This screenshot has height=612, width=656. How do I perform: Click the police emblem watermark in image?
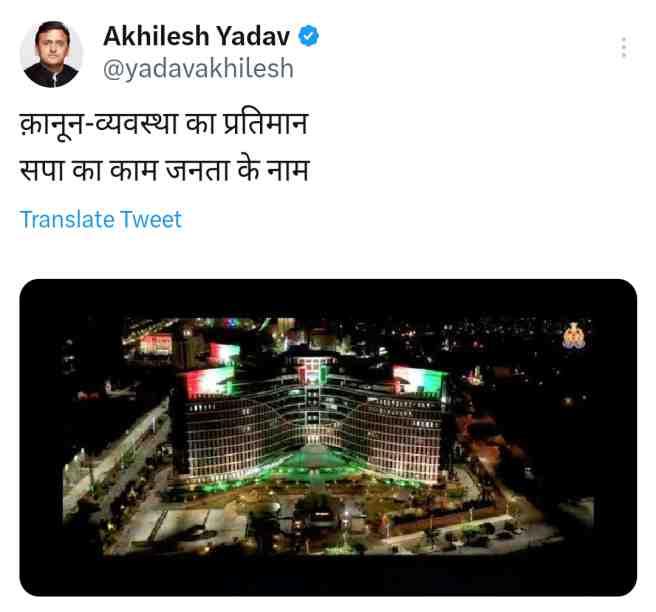tap(574, 335)
